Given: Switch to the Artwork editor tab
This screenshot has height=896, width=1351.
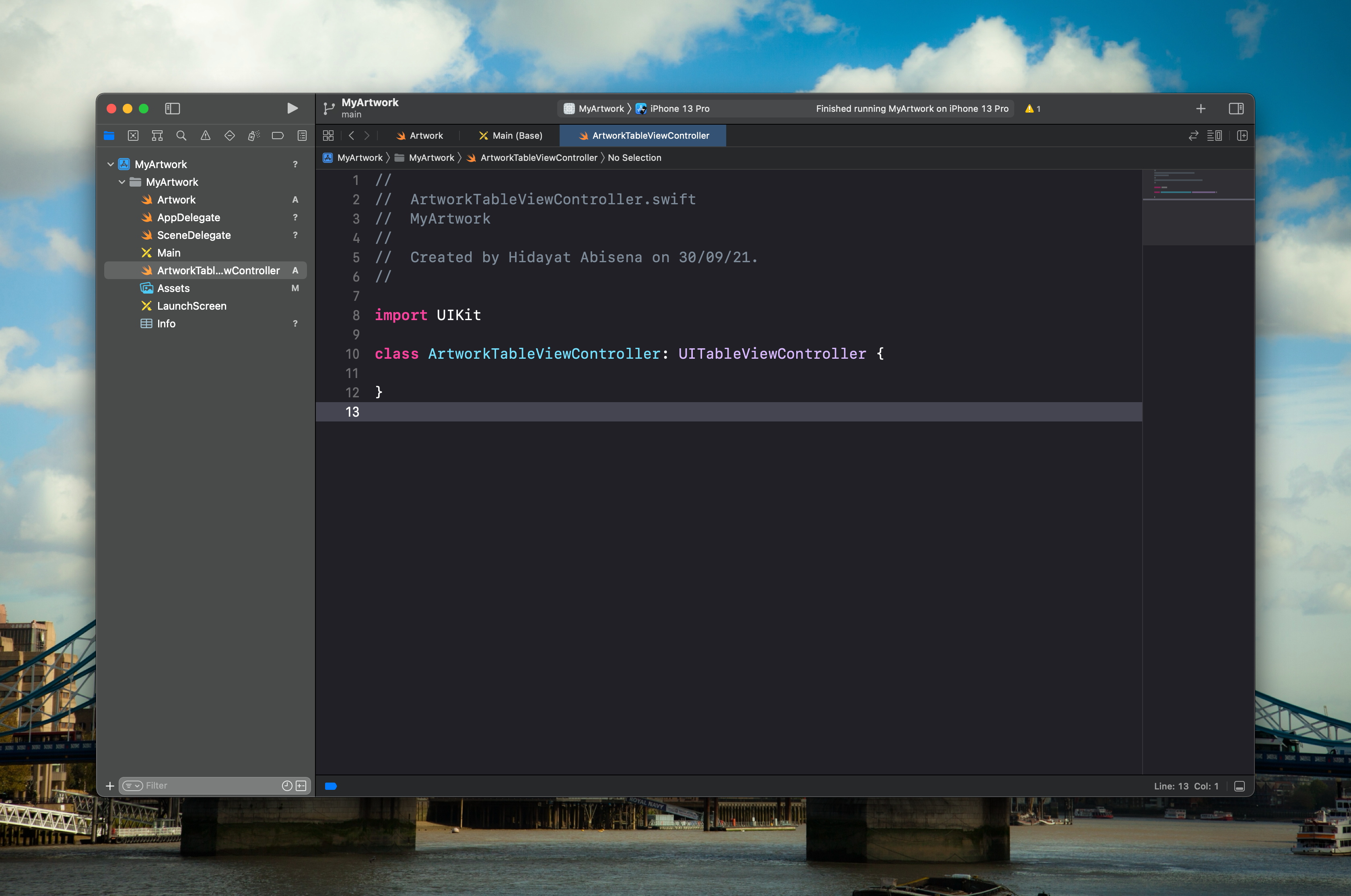Looking at the screenshot, I should click(420, 136).
